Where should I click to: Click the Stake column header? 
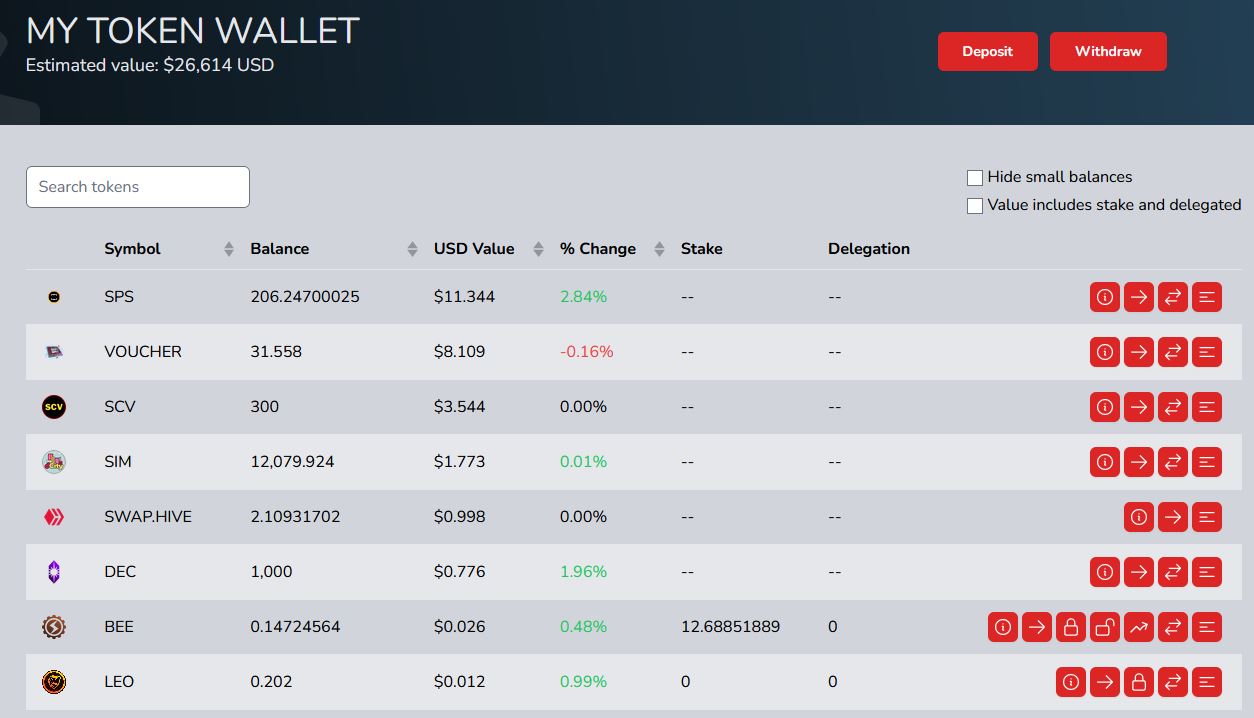pos(702,249)
